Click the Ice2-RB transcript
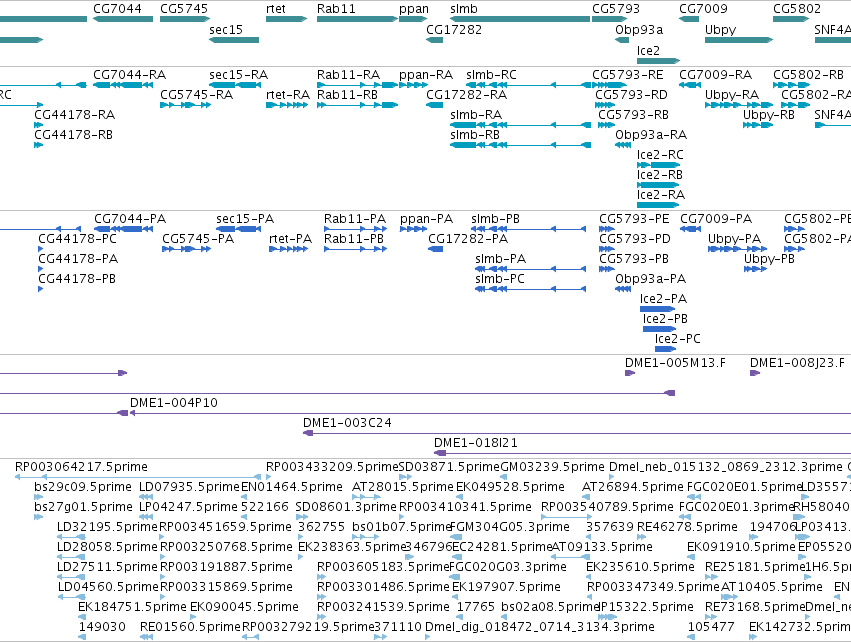The image size is (851, 642). pyautogui.click(x=658, y=185)
